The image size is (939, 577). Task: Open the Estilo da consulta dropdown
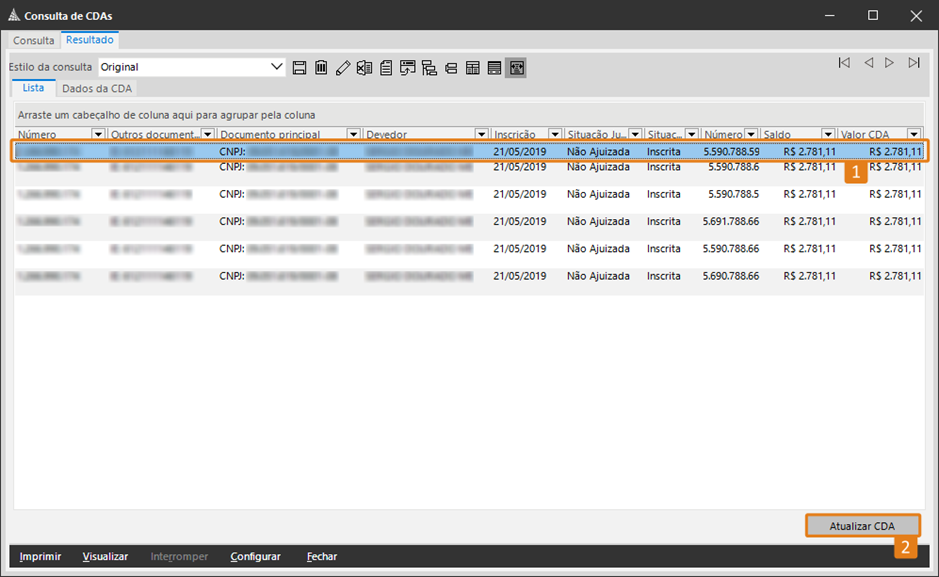pos(277,67)
